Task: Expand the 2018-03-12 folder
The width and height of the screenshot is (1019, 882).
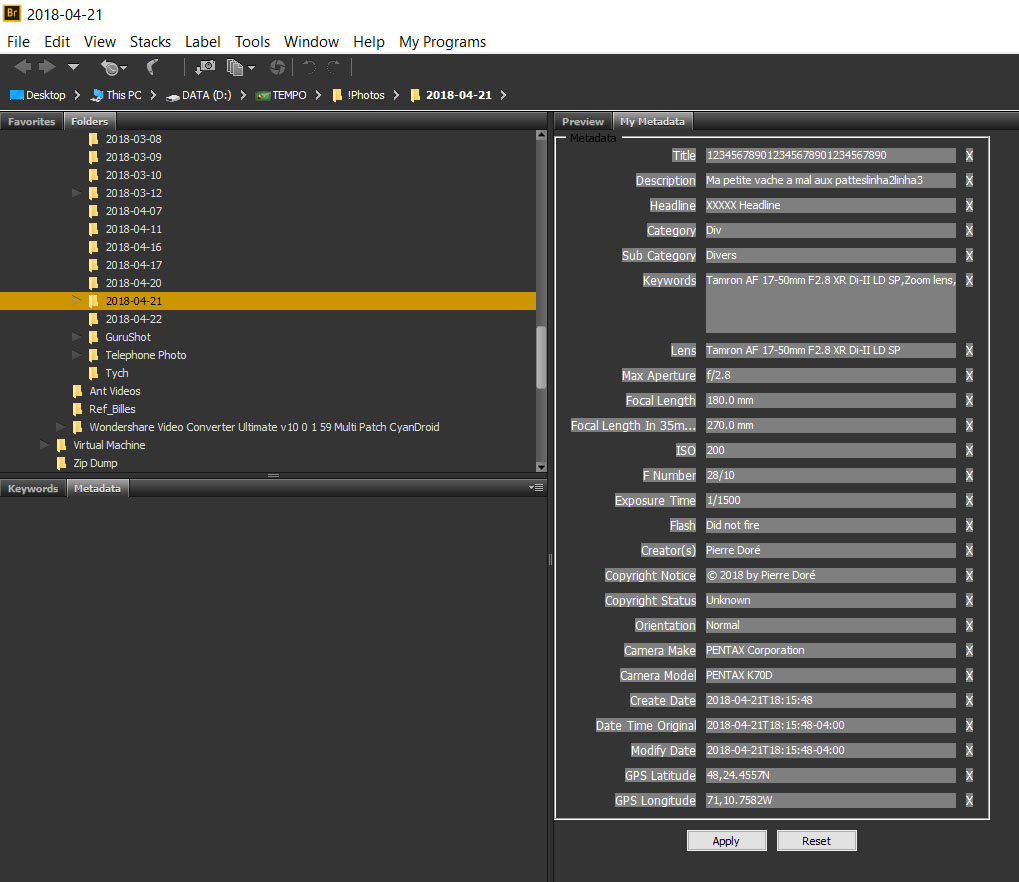Action: 76,193
